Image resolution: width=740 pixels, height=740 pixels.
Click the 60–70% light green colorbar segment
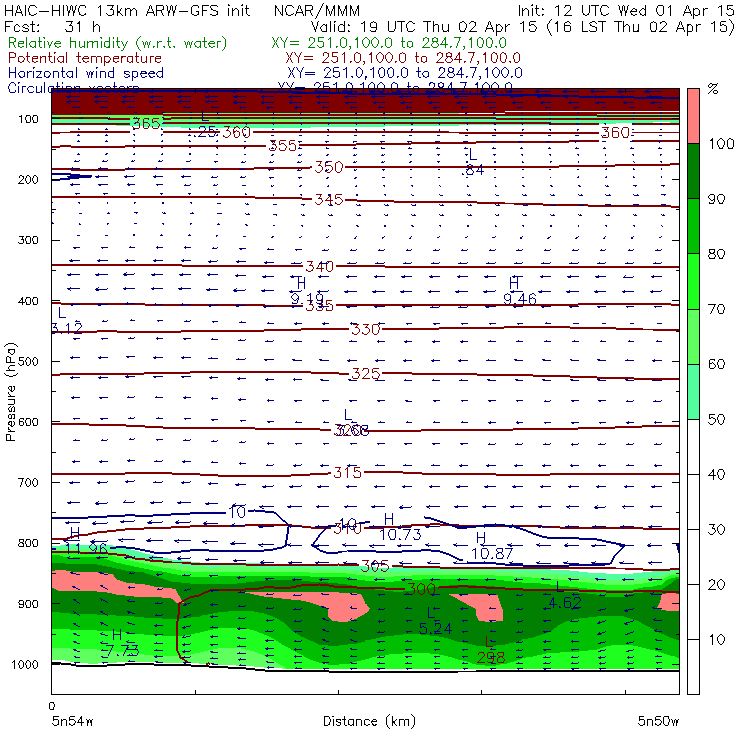[x=693, y=336]
